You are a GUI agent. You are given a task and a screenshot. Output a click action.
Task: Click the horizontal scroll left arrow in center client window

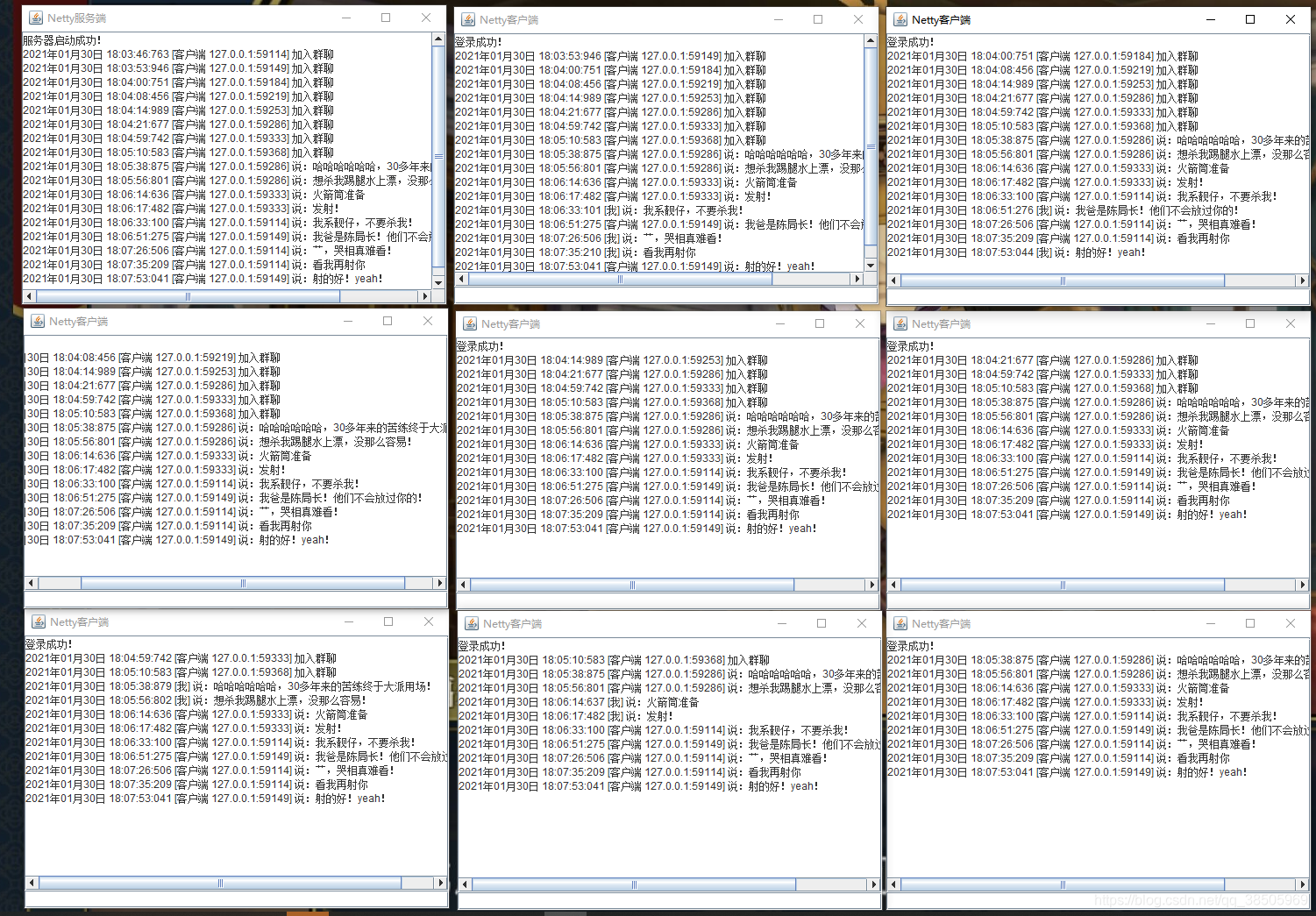coord(463,585)
